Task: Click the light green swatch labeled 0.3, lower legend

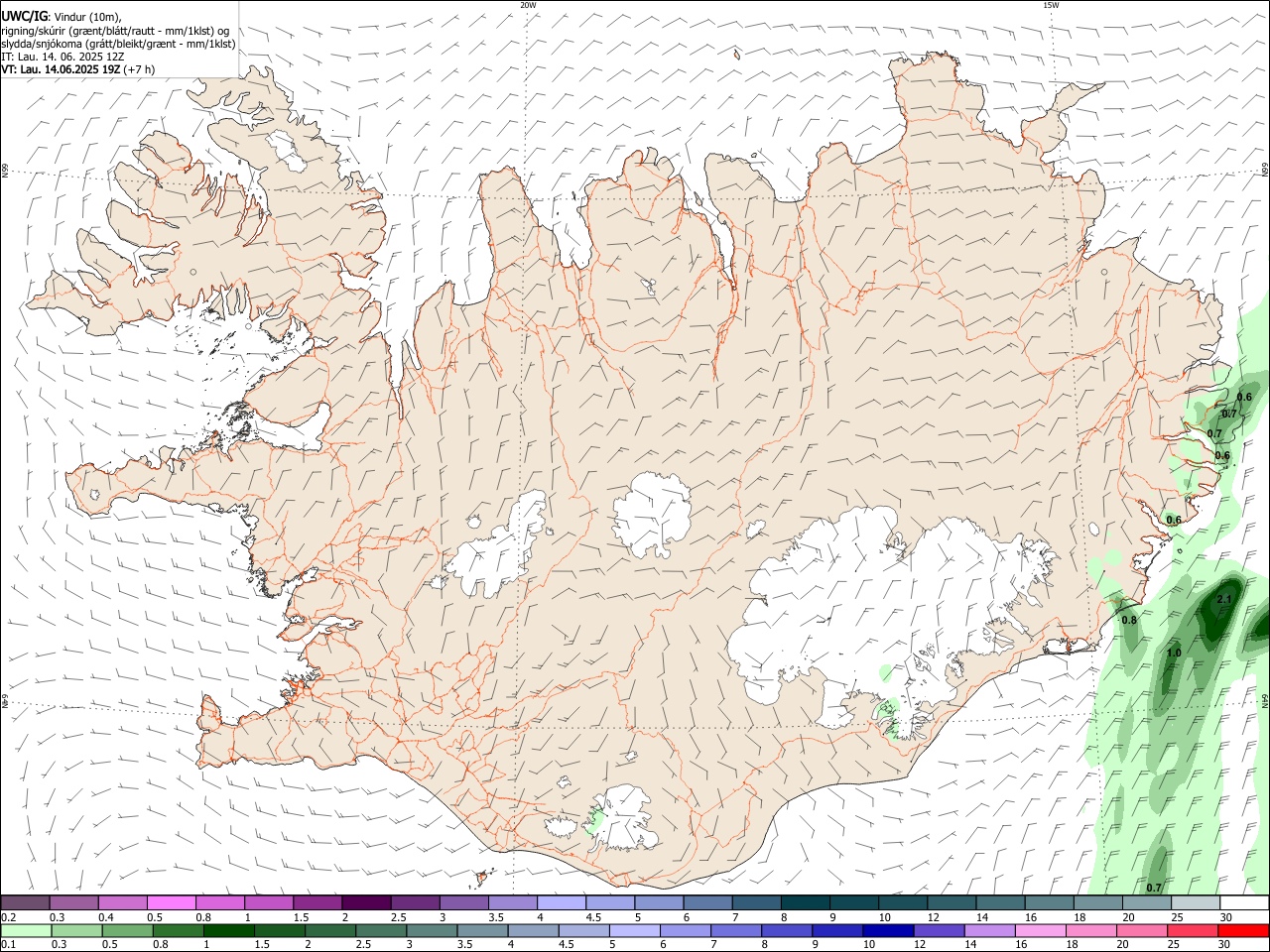Action: pyautogui.click(x=74, y=931)
